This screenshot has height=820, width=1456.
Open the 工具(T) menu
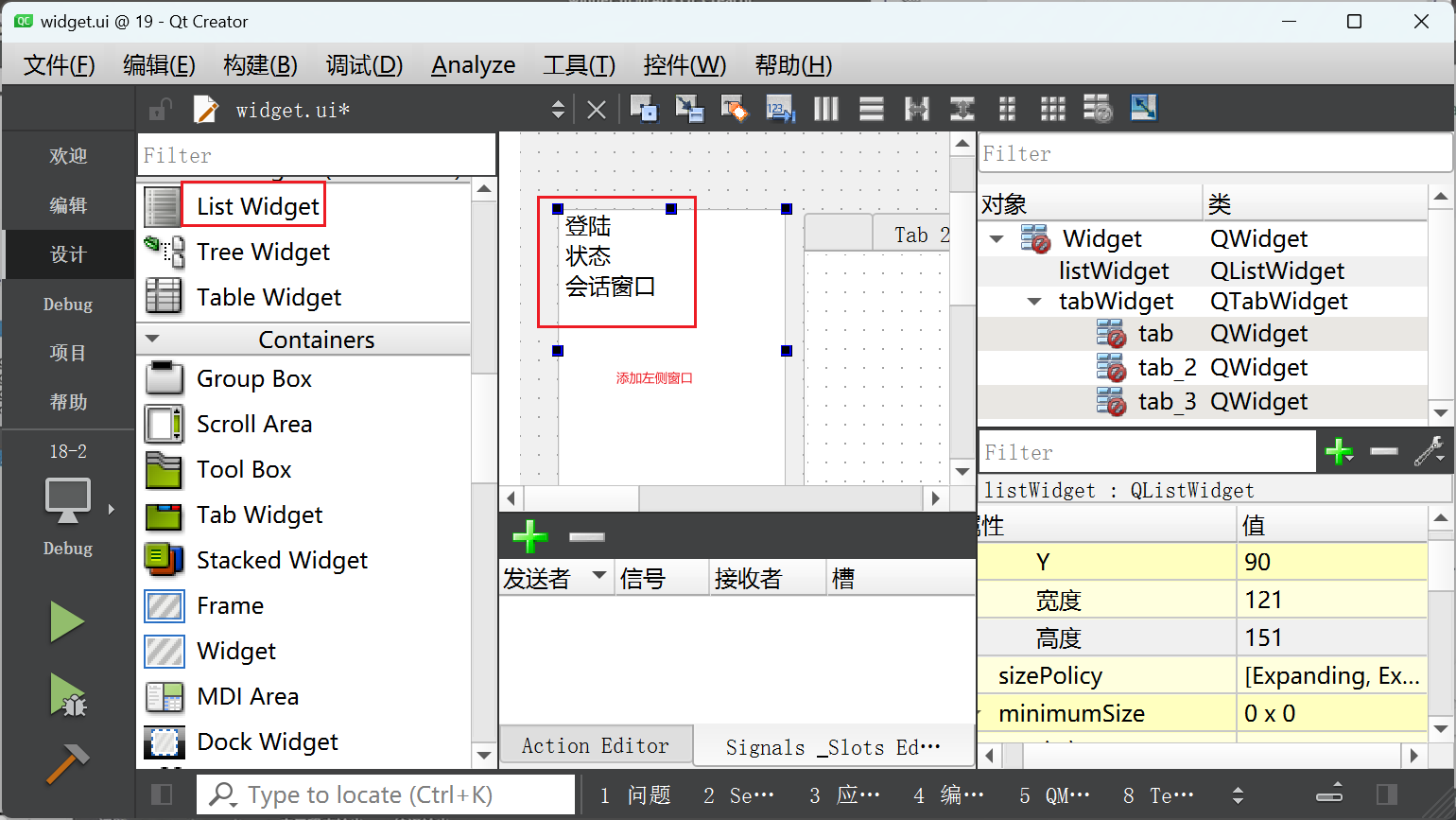(579, 64)
